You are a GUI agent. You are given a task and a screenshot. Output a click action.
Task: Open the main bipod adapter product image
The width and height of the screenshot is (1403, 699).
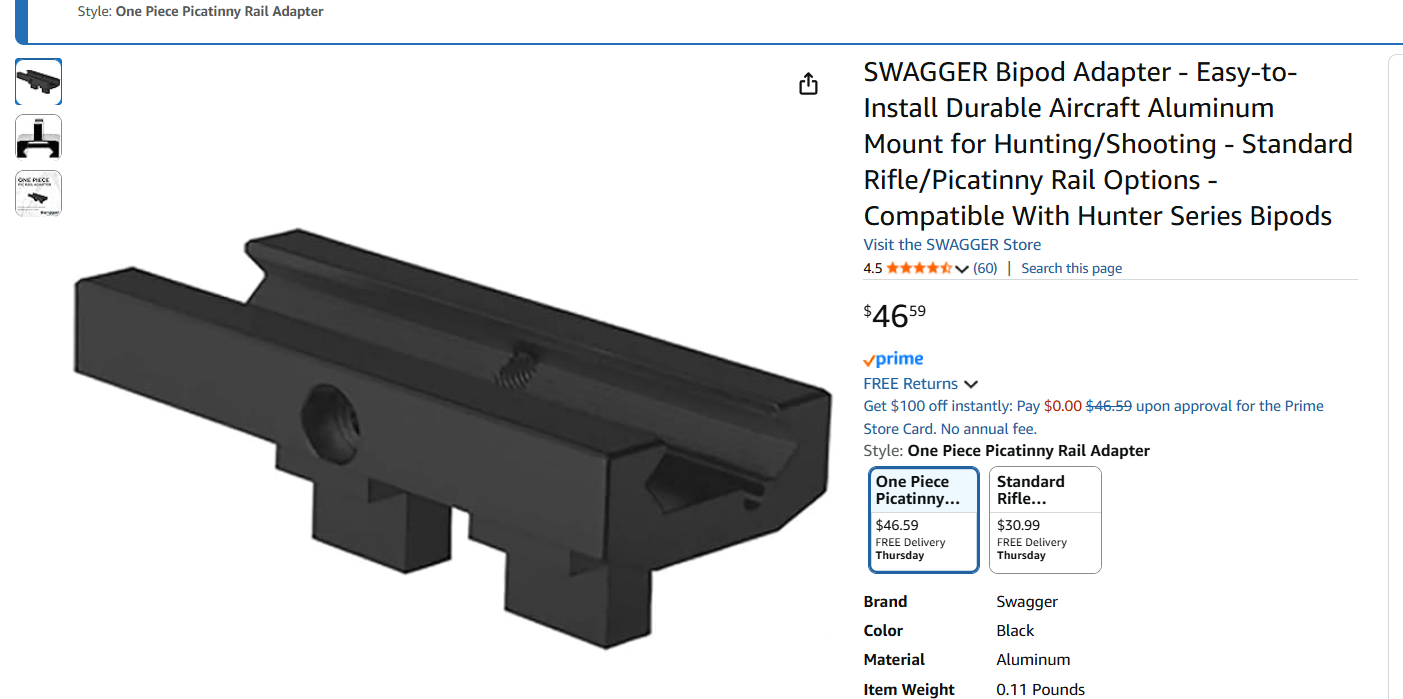click(452, 438)
